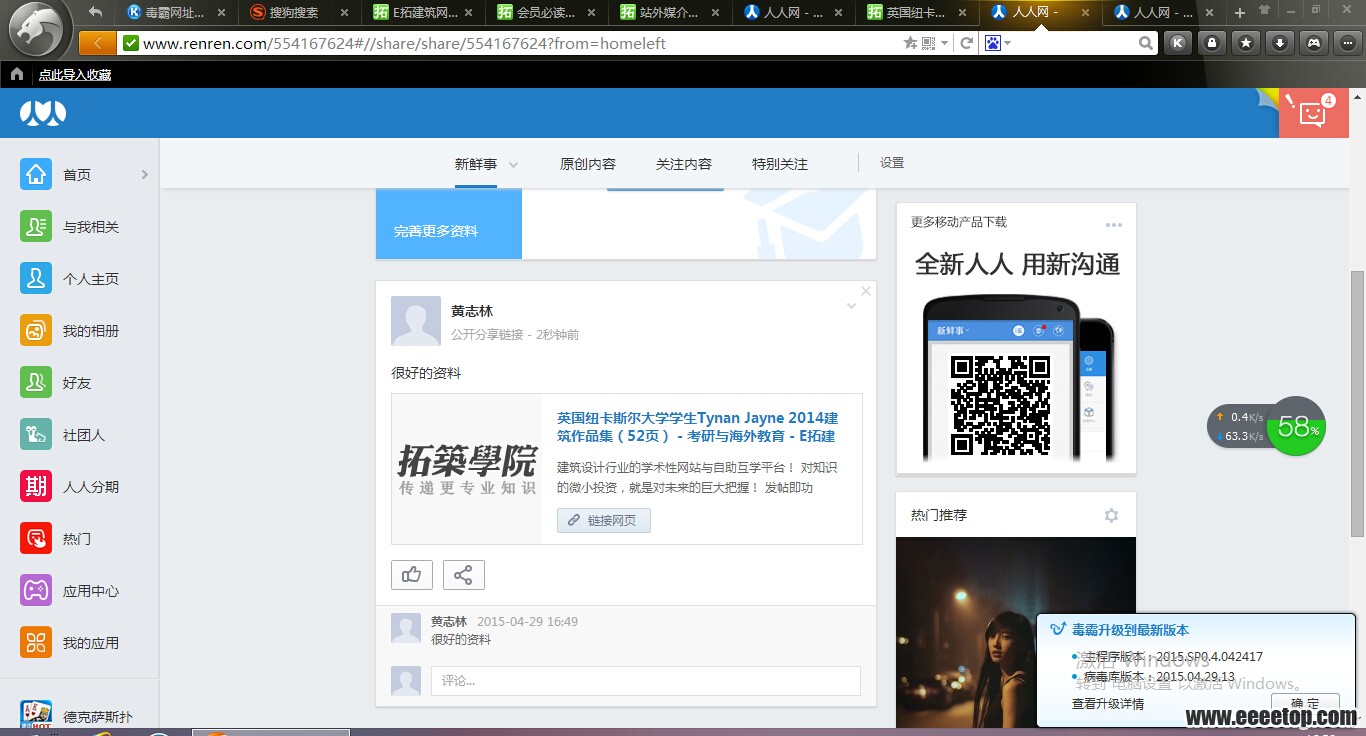The image size is (1366, 736).
Task: Open 人人分期 in the sidebar
Action: click(36, 486)
